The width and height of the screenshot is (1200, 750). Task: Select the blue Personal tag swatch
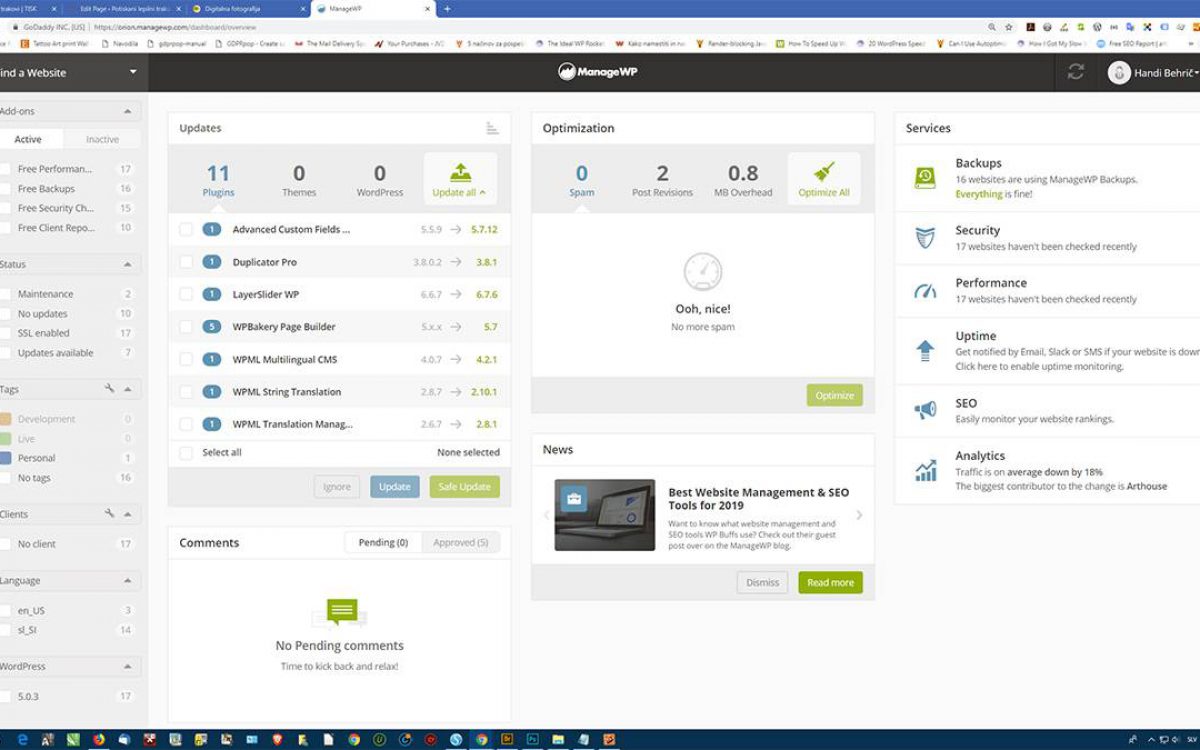6,458
